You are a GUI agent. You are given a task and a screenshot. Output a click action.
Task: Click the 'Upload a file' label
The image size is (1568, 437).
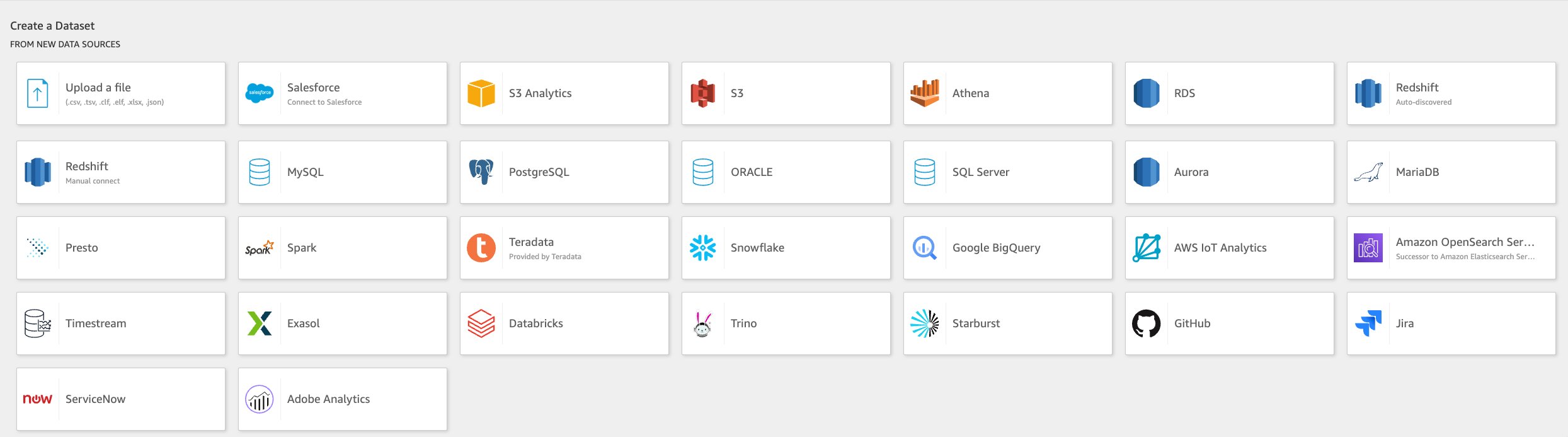tap(98, 88)
